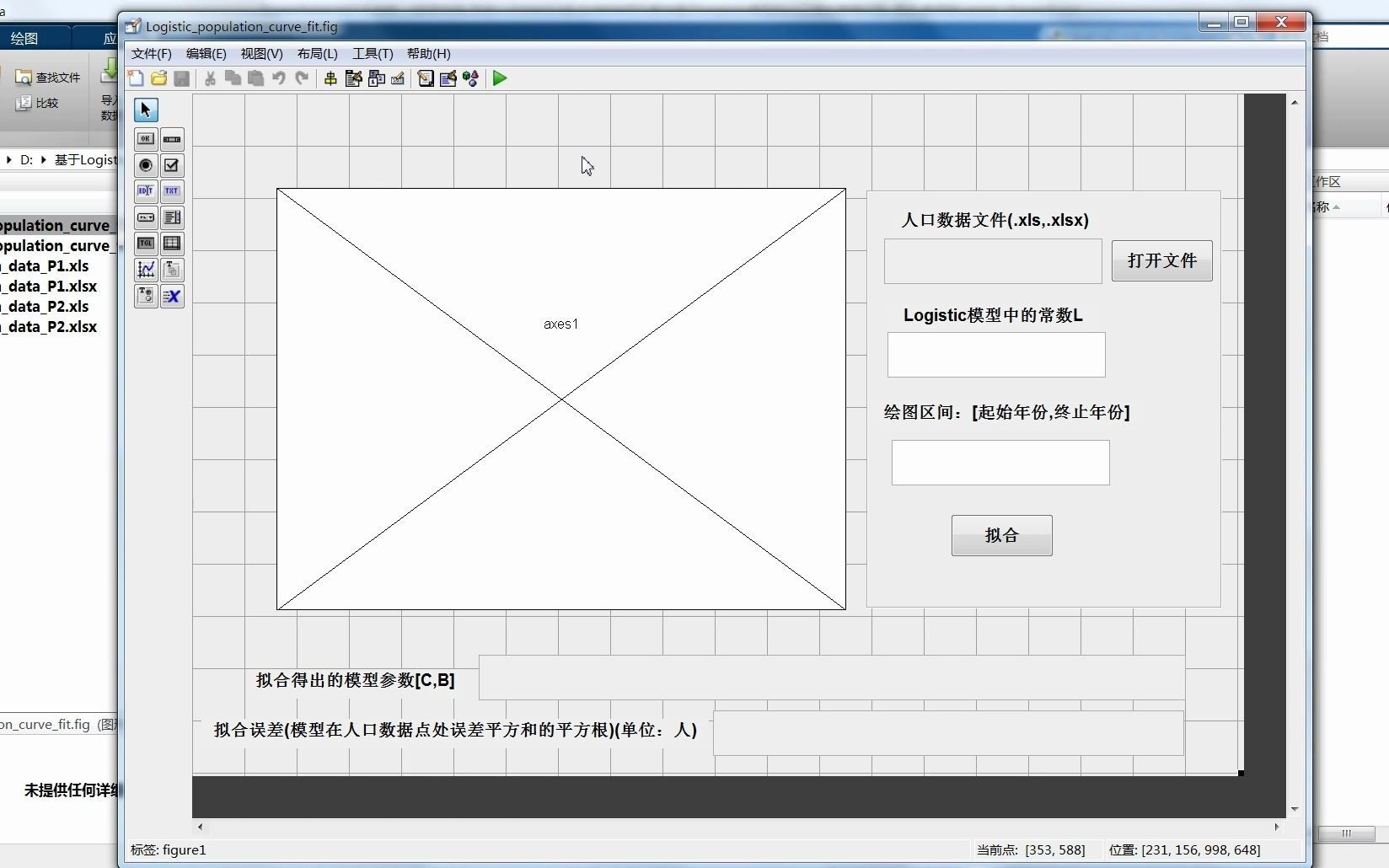1389x868 pixels.
Task: Pick the Radio Button component in the palette
Action: [x=146, y=165]
